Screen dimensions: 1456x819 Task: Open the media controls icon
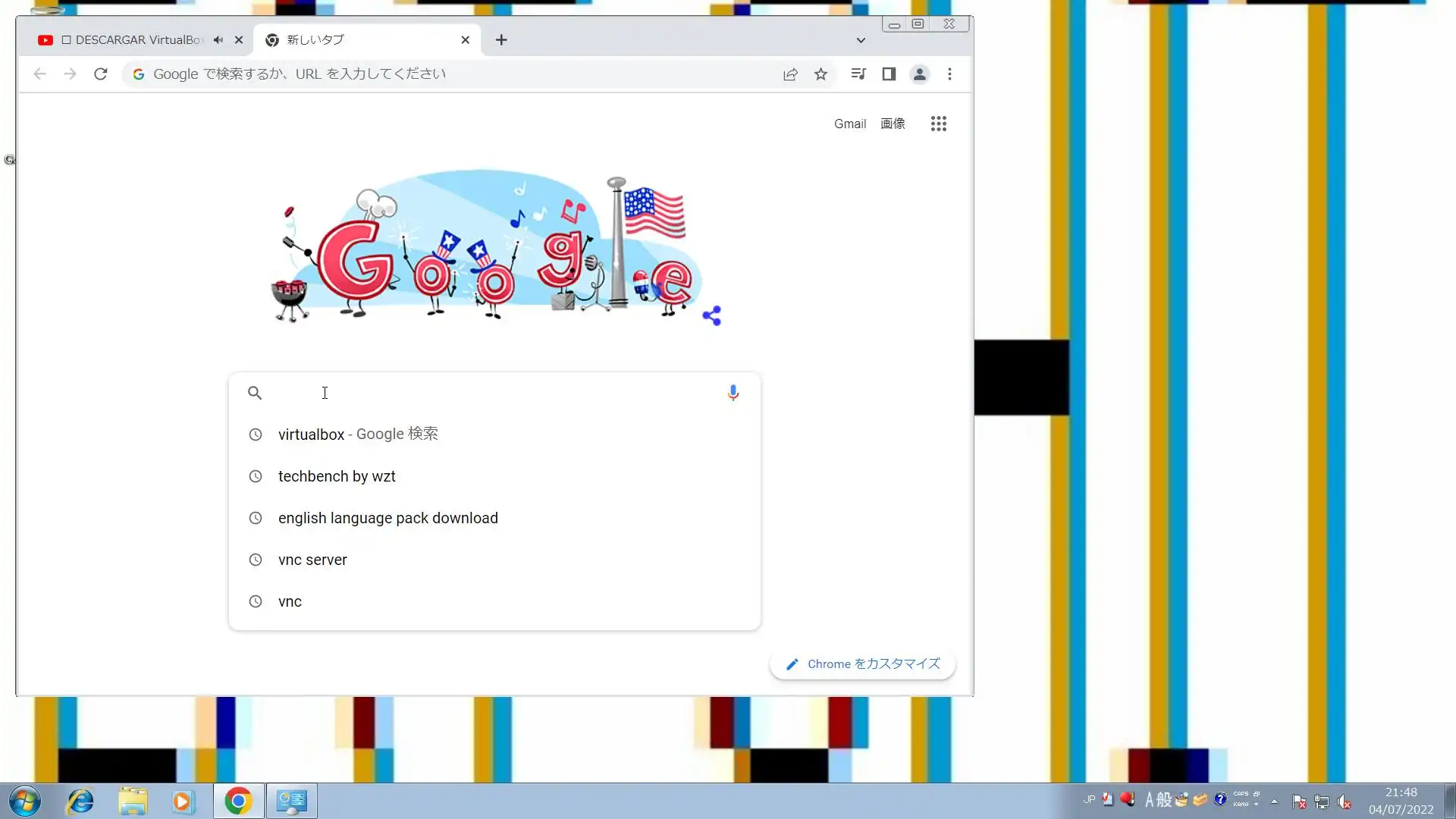tap(858, 74)
